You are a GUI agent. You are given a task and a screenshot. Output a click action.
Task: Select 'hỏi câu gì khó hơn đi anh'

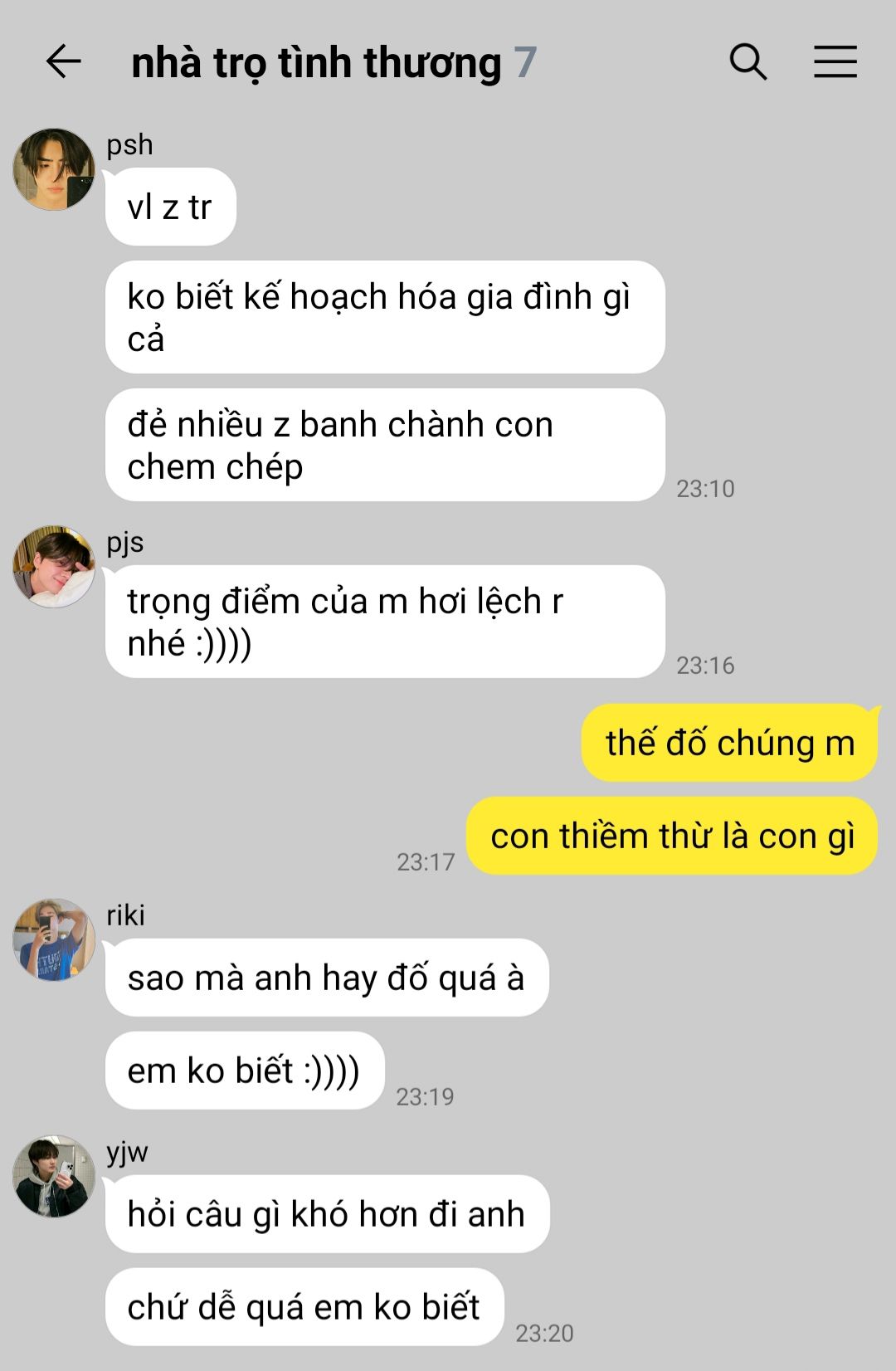tap(327, 1214)
